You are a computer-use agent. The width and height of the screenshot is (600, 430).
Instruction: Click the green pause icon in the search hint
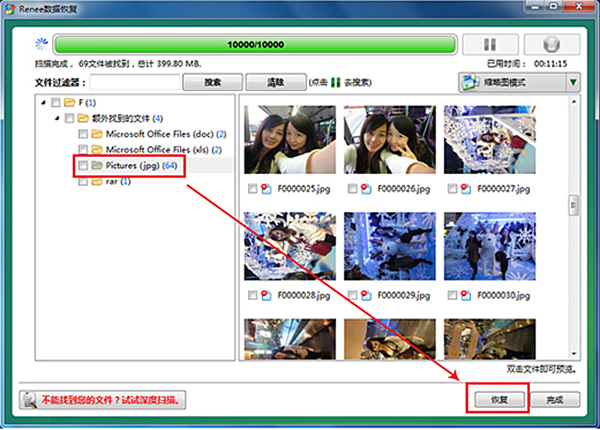336,82
